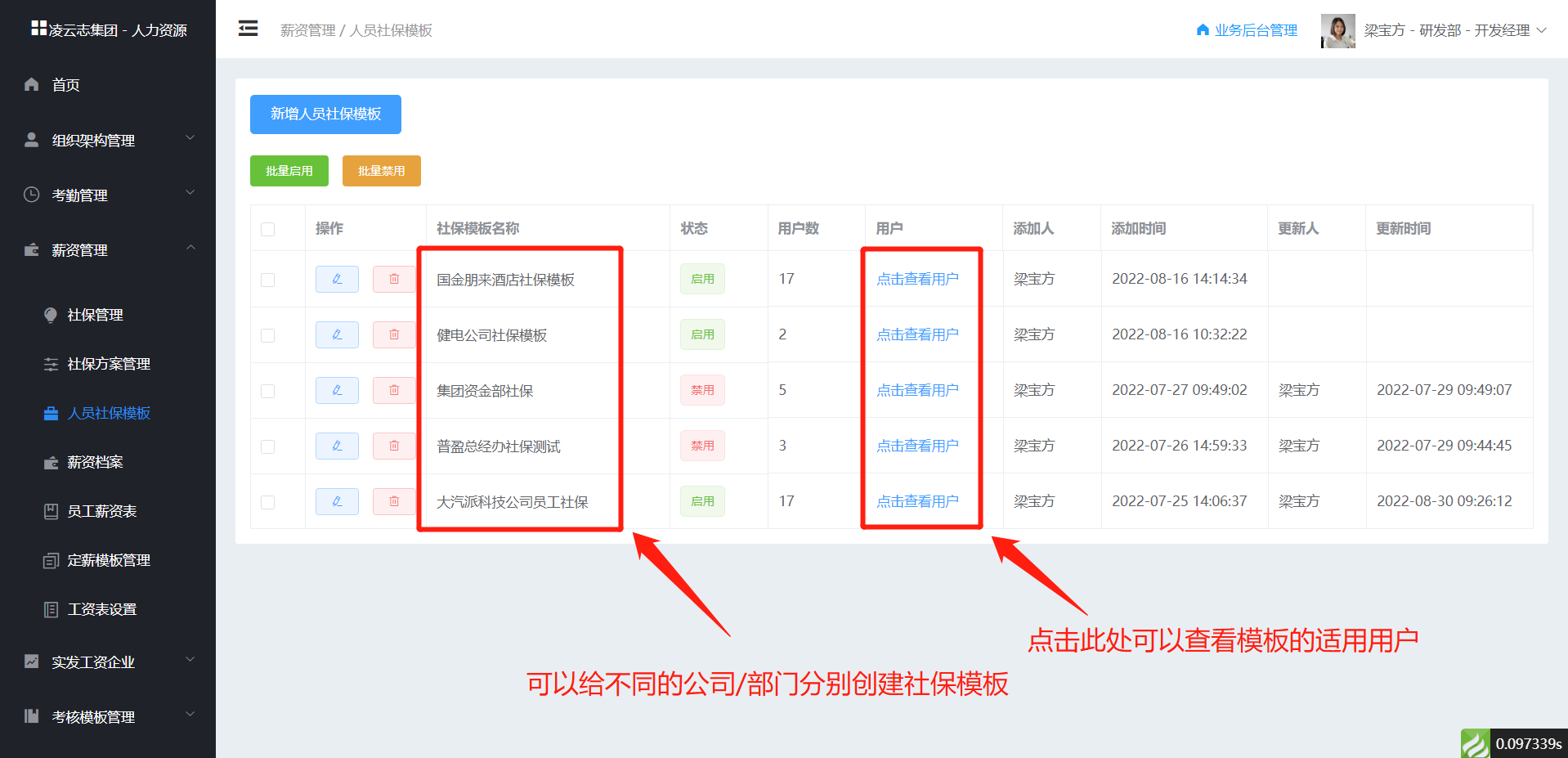Click the 工资表设置 icon in the sidebar
1568x758 pixels.
(51, 609)
